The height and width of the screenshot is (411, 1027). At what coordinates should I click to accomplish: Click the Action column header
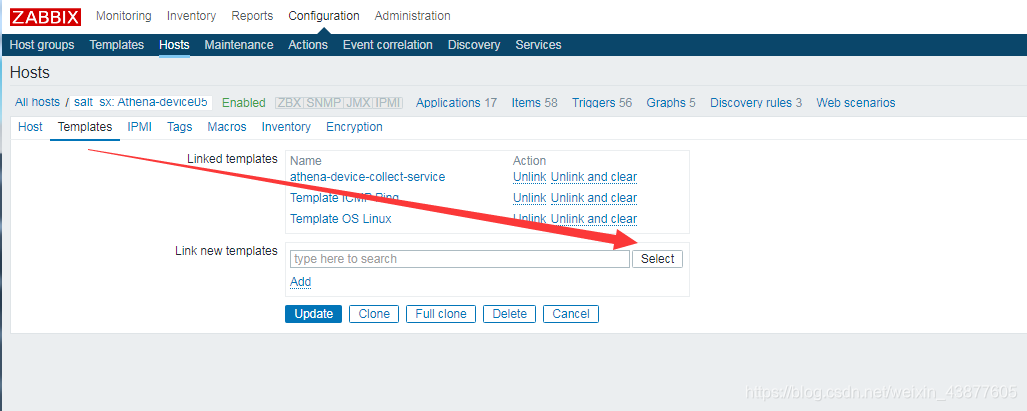[x=529, y=161]
